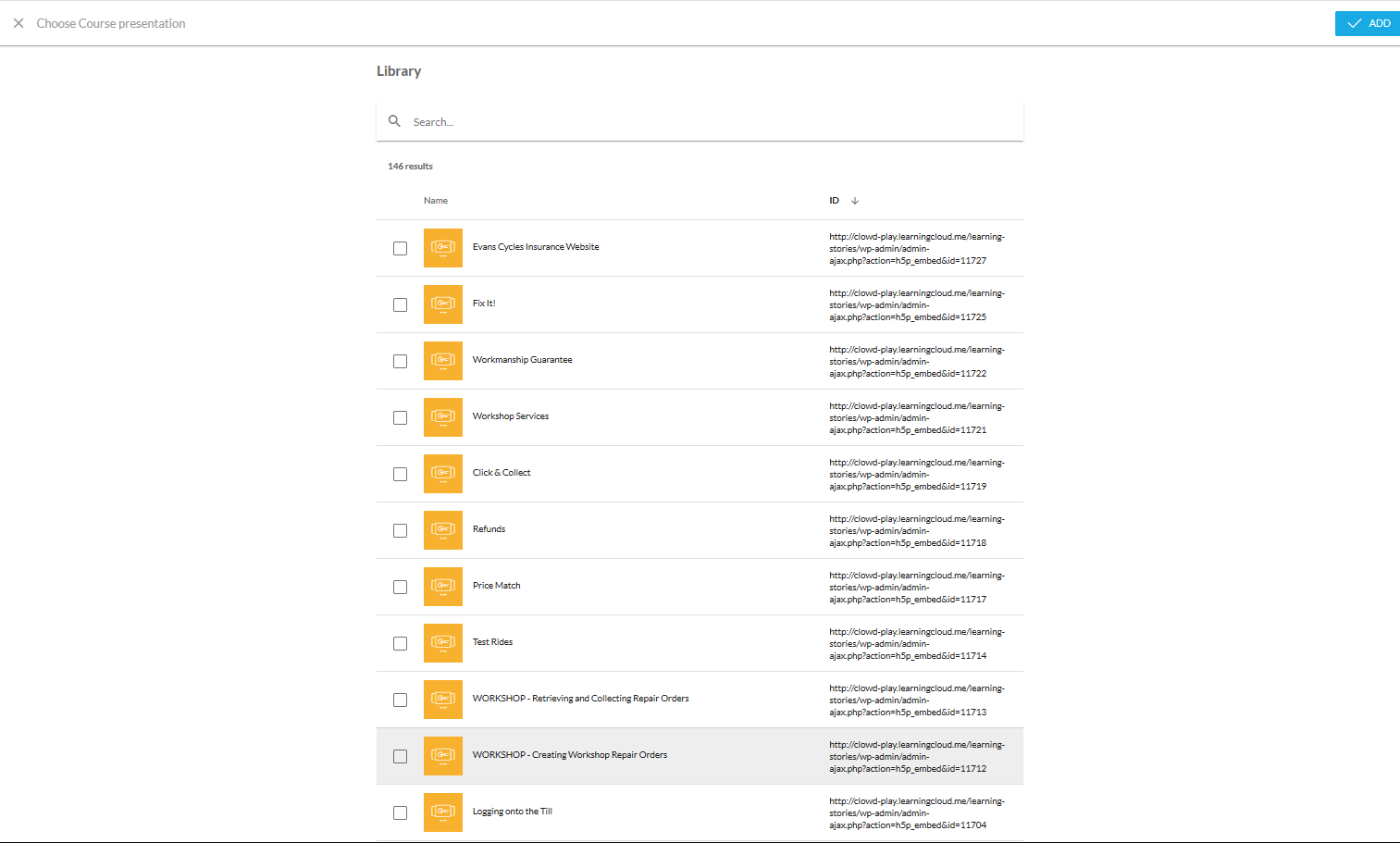Click the icon for Logging onto the Till
The height and width of the screenshot is (843, 1400).
point(443,812)
